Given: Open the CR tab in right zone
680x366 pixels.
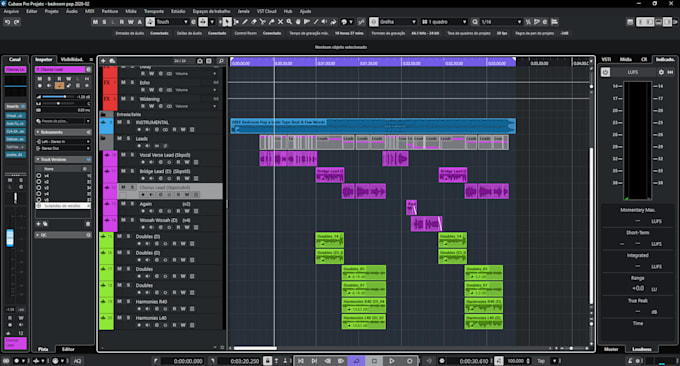Looking at the screenshot, I should tap(644, 59).
